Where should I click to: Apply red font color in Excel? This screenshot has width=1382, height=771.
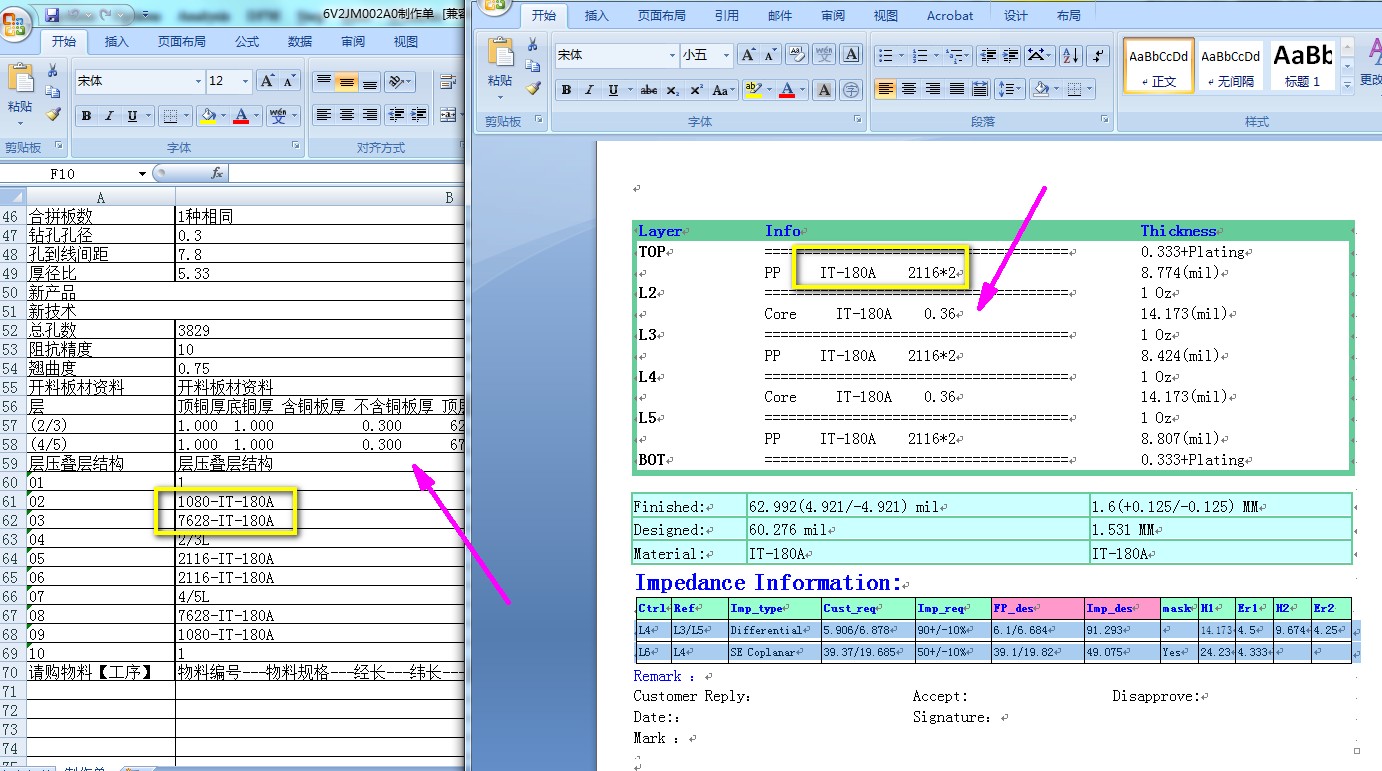[241, 116]
